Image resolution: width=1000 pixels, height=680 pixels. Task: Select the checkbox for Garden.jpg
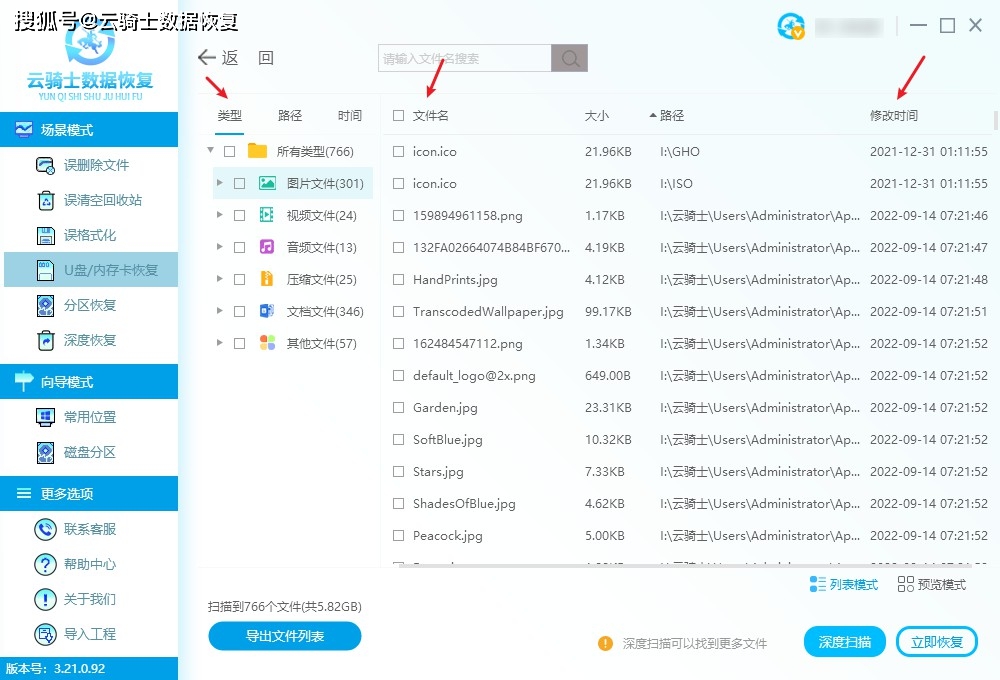(x=399, y=407)
